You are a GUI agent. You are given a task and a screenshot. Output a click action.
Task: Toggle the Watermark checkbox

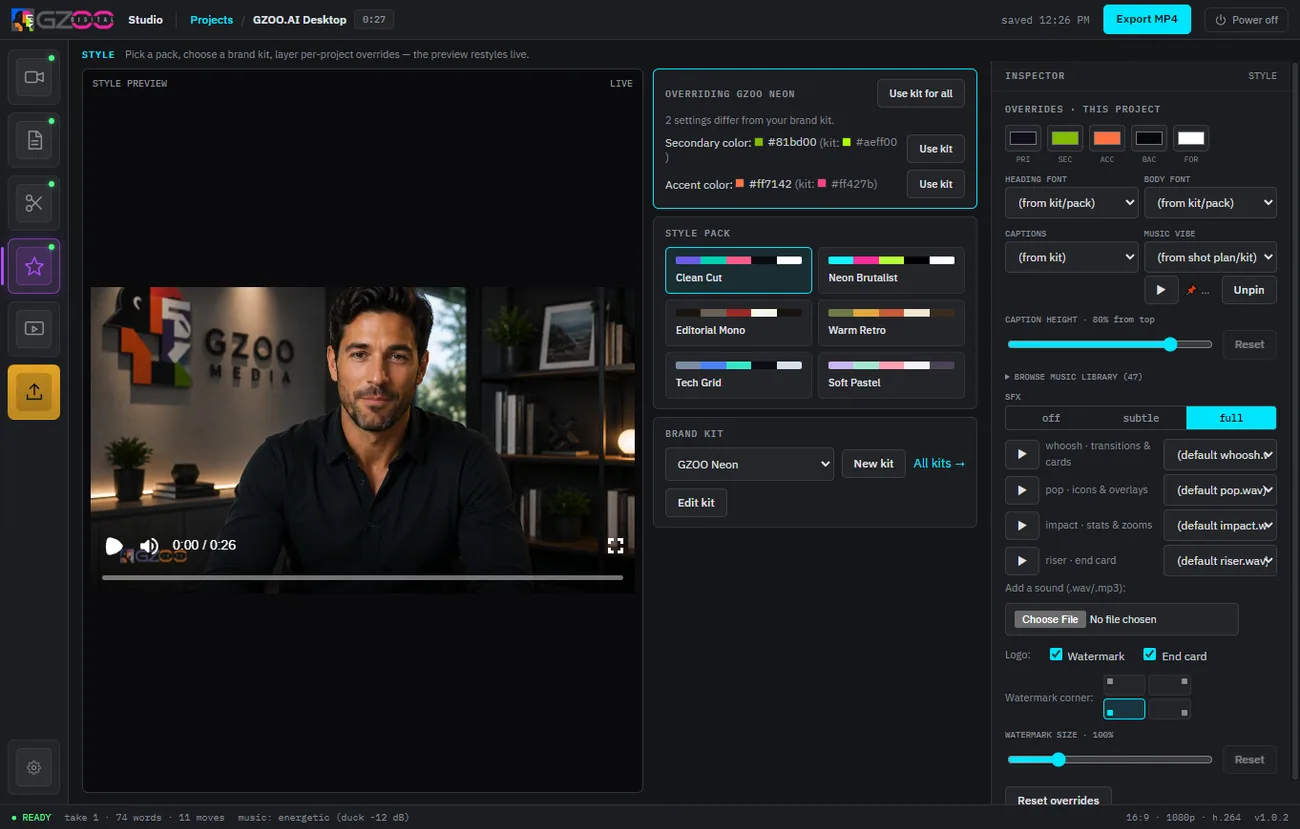(x=1056, y=655)
